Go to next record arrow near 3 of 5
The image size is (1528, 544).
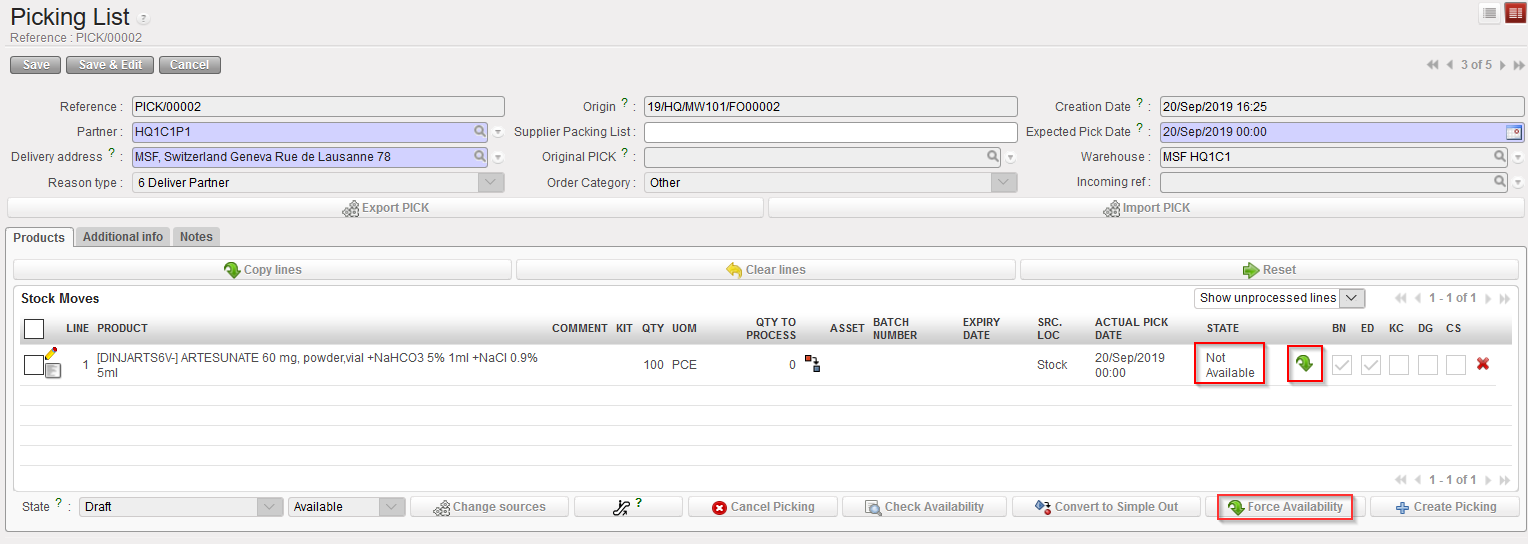pos(1503,65)
